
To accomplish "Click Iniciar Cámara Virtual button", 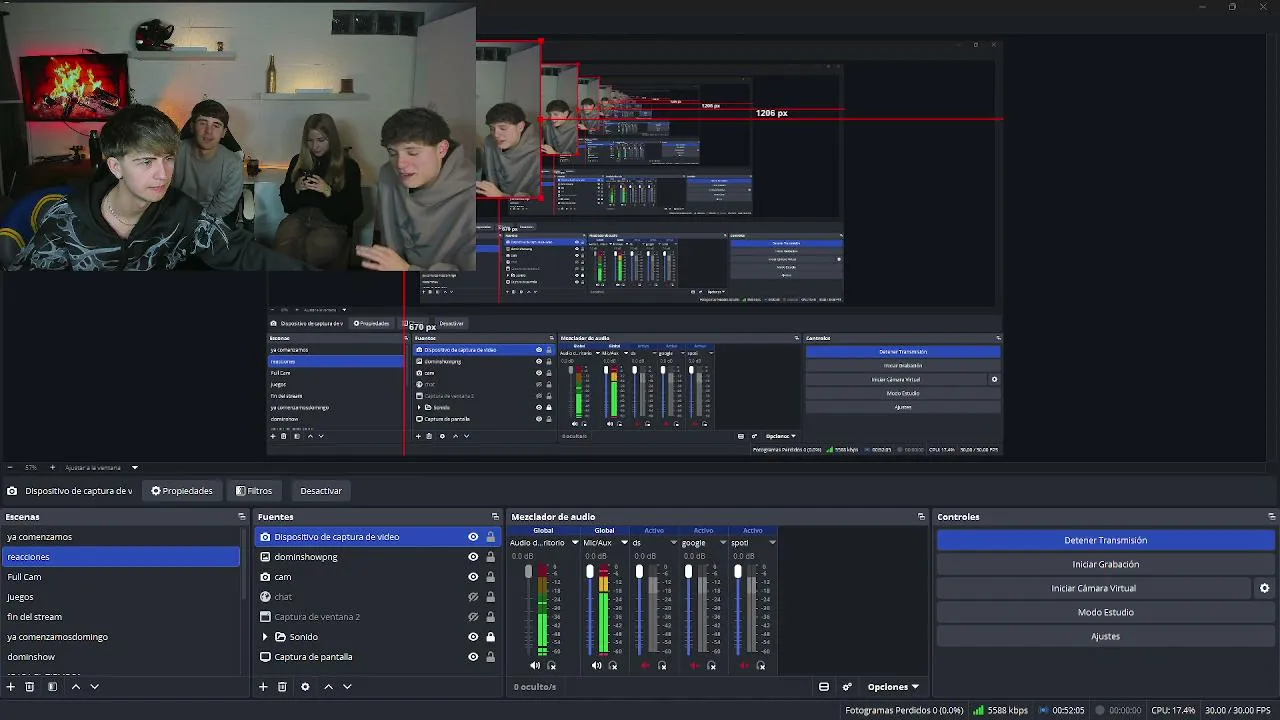I will click(x=1093, y=588).
